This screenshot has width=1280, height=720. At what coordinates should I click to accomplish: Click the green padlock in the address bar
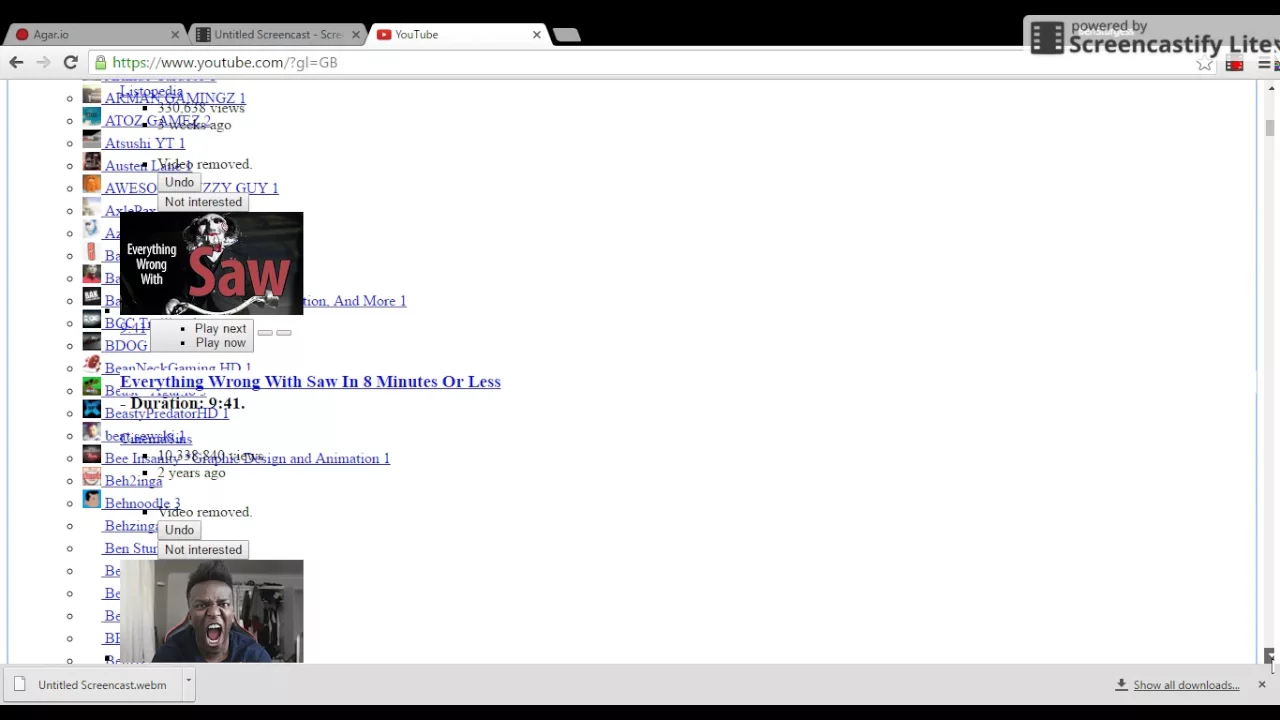(100, 62)
